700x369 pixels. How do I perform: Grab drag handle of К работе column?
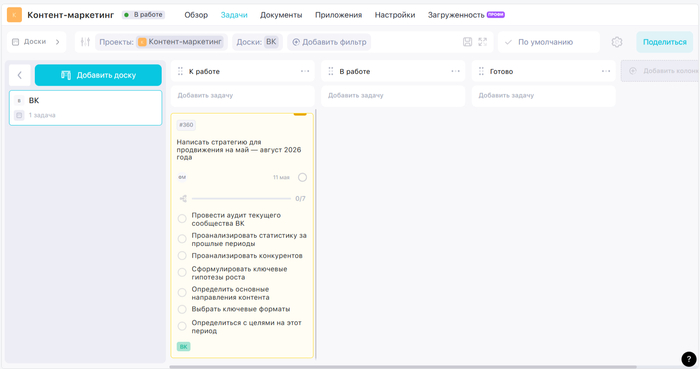point(180,71)
